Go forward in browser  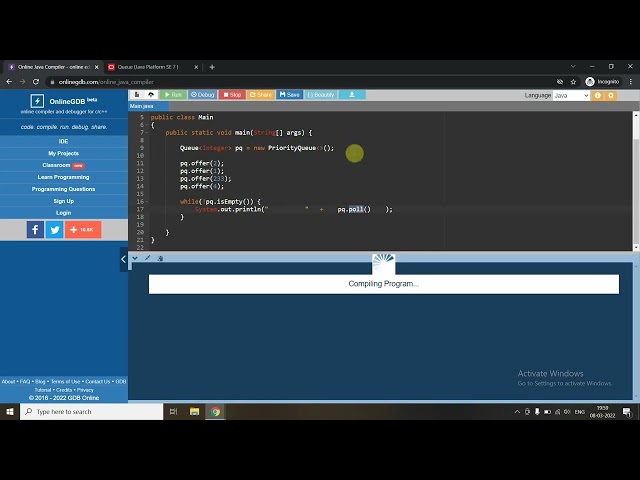(x=22, y=82)
